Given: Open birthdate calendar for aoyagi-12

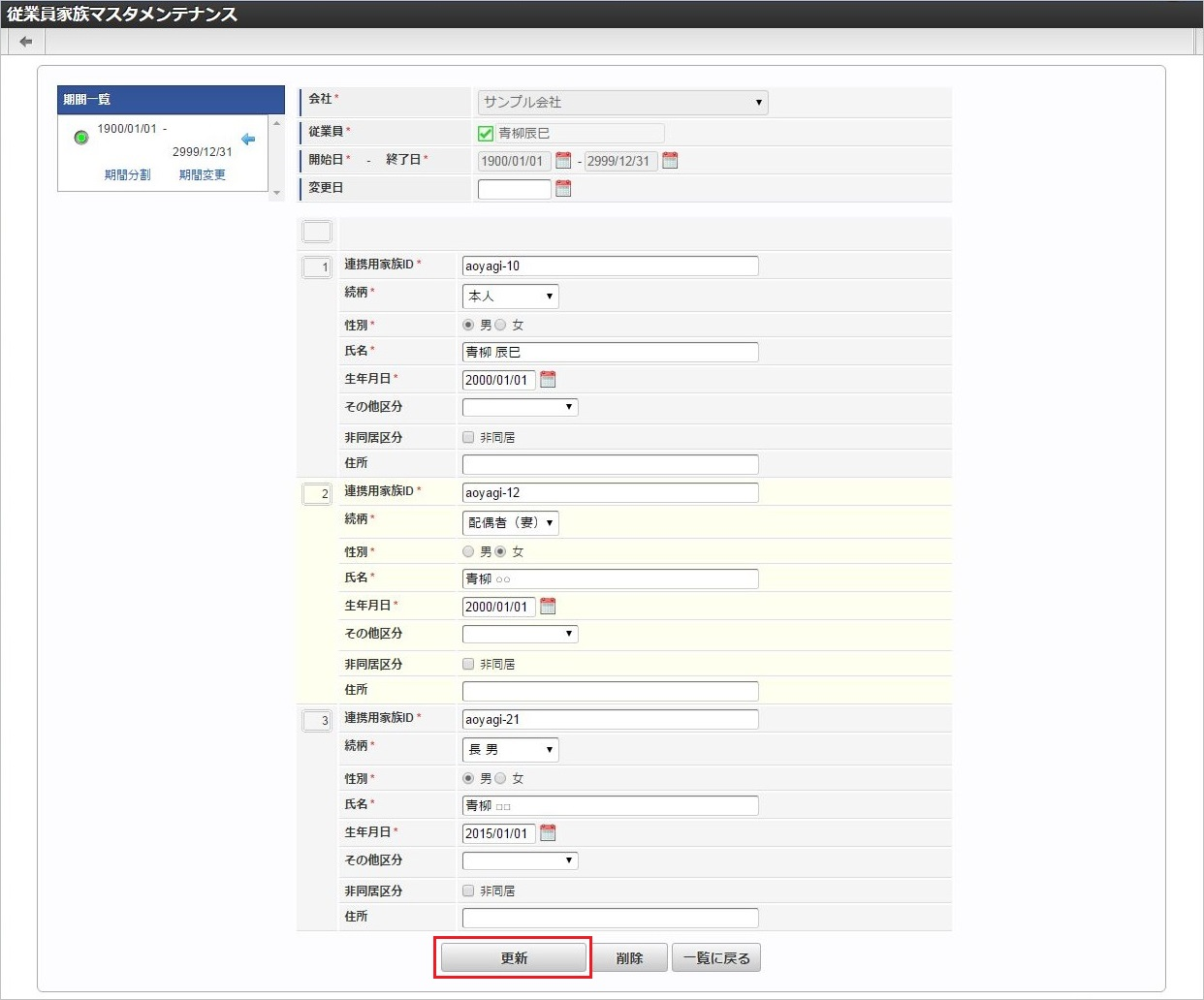Looking at the screenshot, I should click(x=548, y=607).
